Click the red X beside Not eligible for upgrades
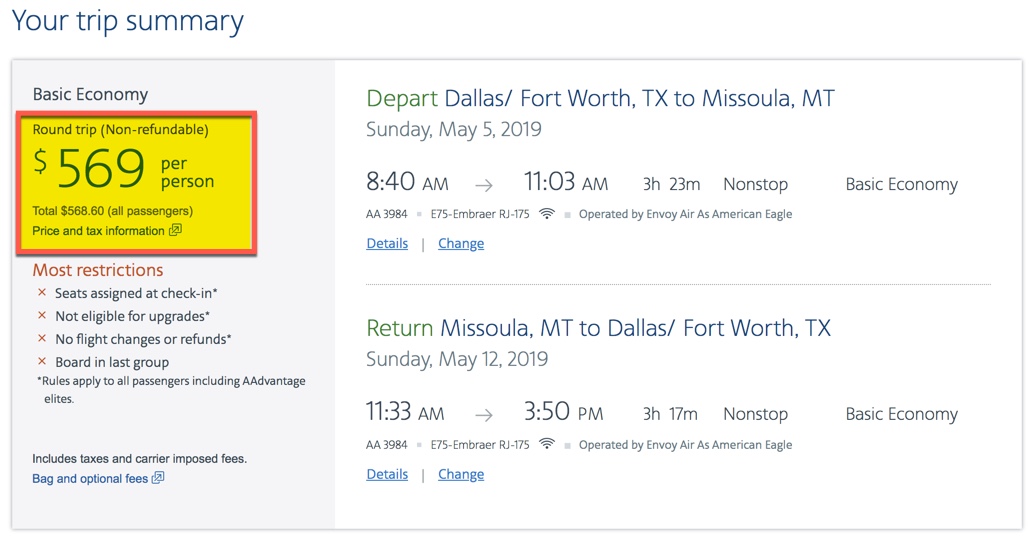The image size is (1030, 537). (x=42, y=316)
